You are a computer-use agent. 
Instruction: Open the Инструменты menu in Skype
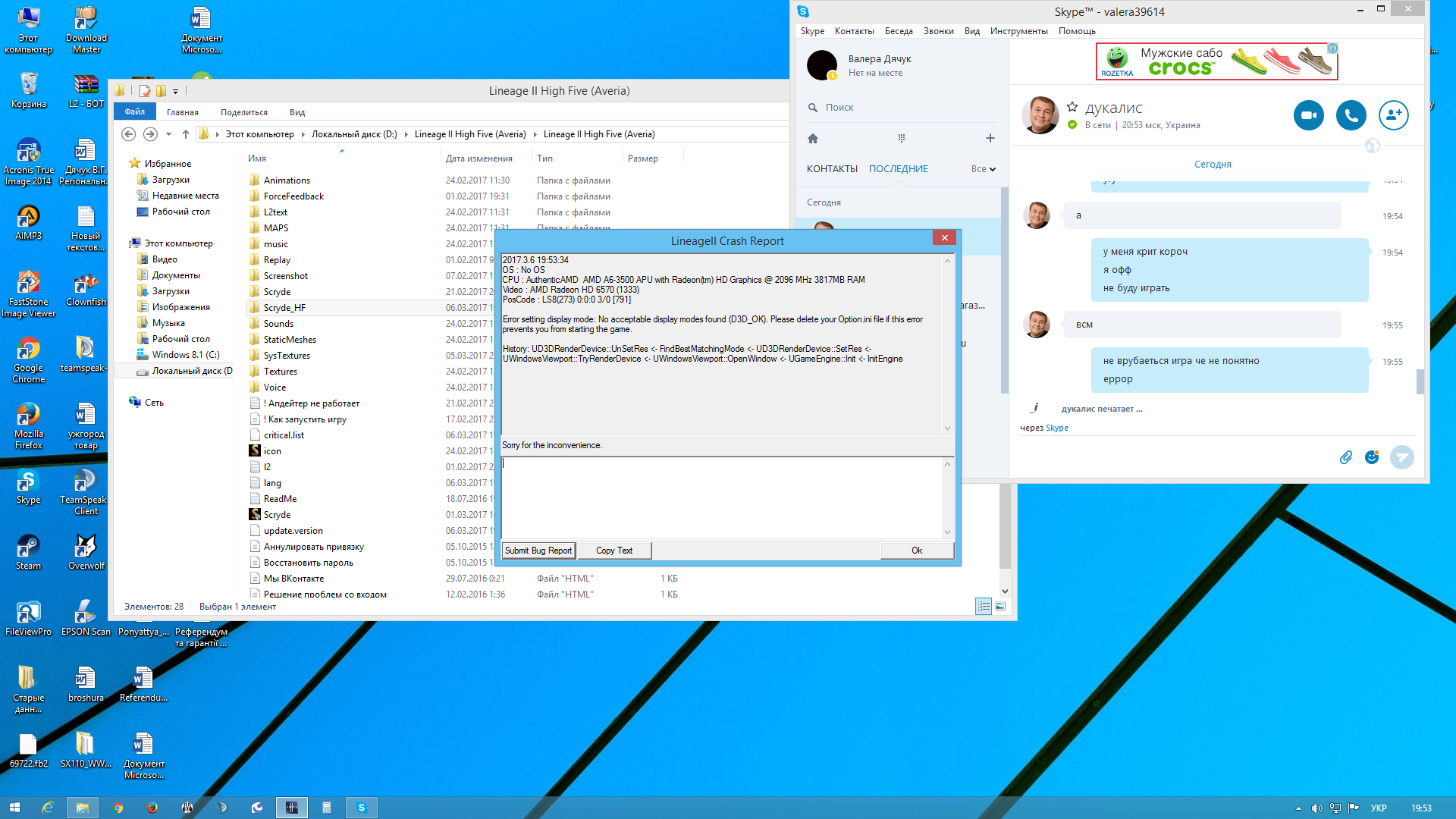tap(1018, 31)
